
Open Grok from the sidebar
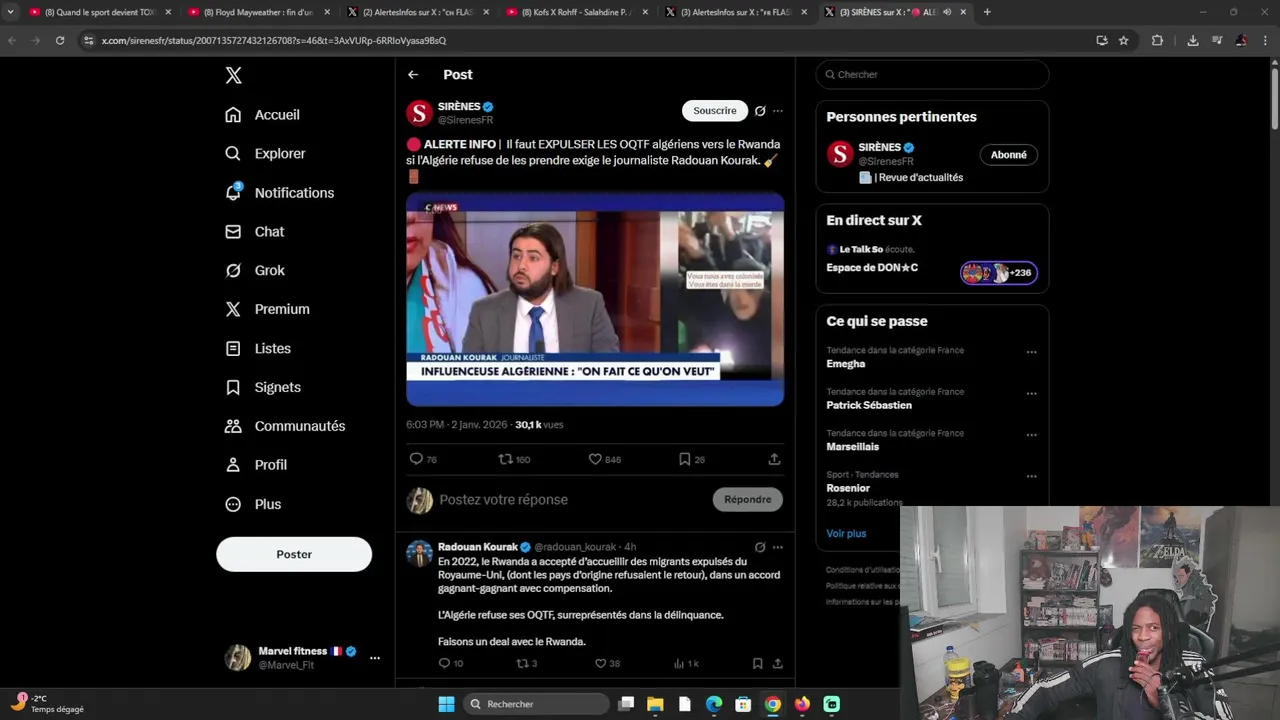255,271
